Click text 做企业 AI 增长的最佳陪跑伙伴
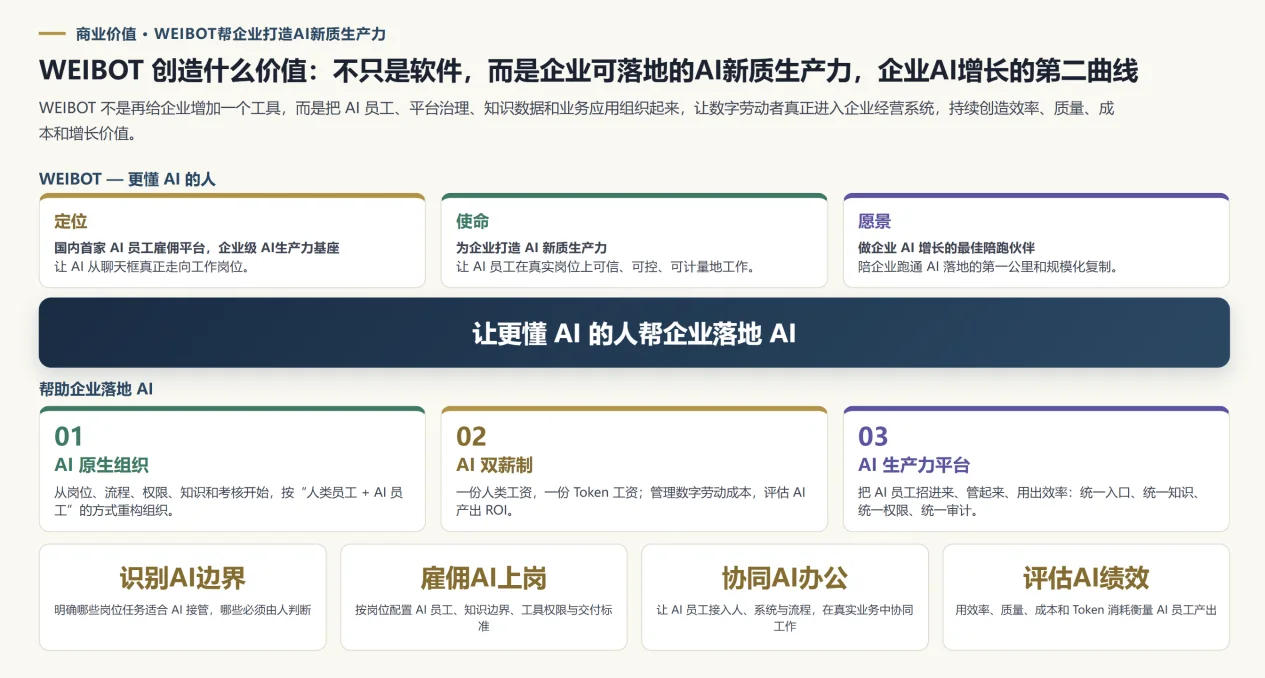 pos(946,247)
